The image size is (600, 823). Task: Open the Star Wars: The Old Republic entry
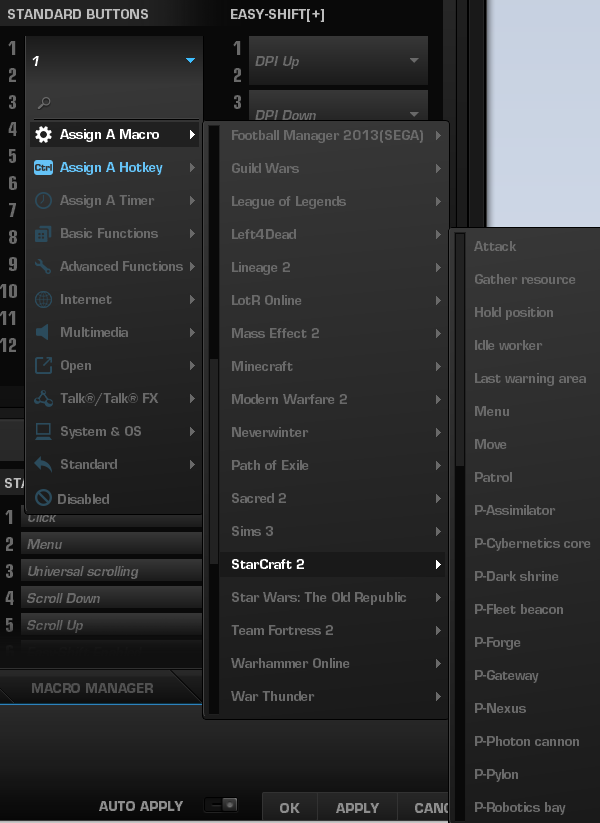pos(332,597)
